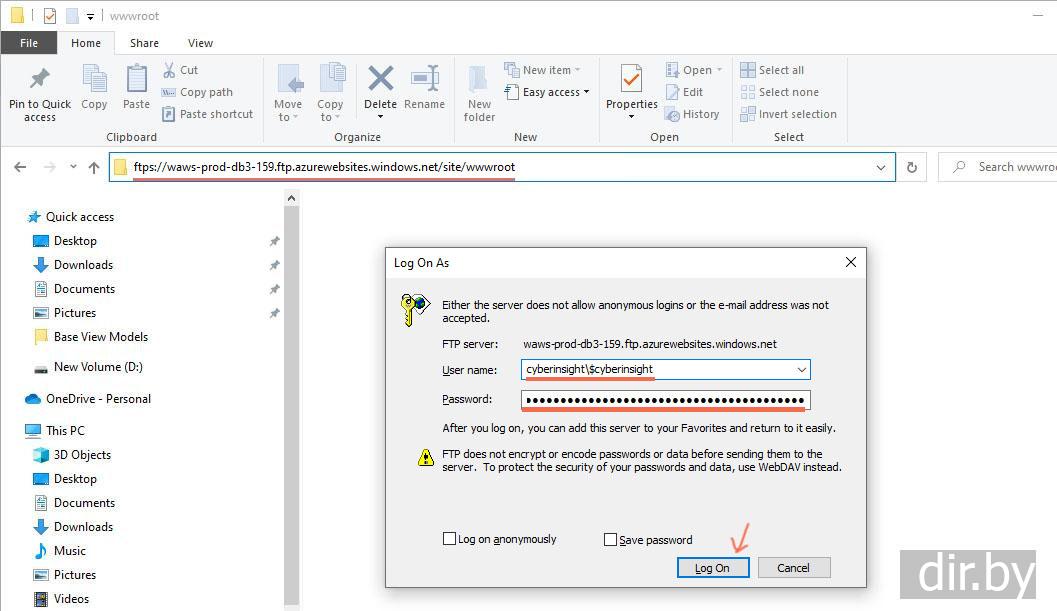Navigate up one folder level
The image size is (1057, 611).
pyautogui.click(x=94, y=168)
